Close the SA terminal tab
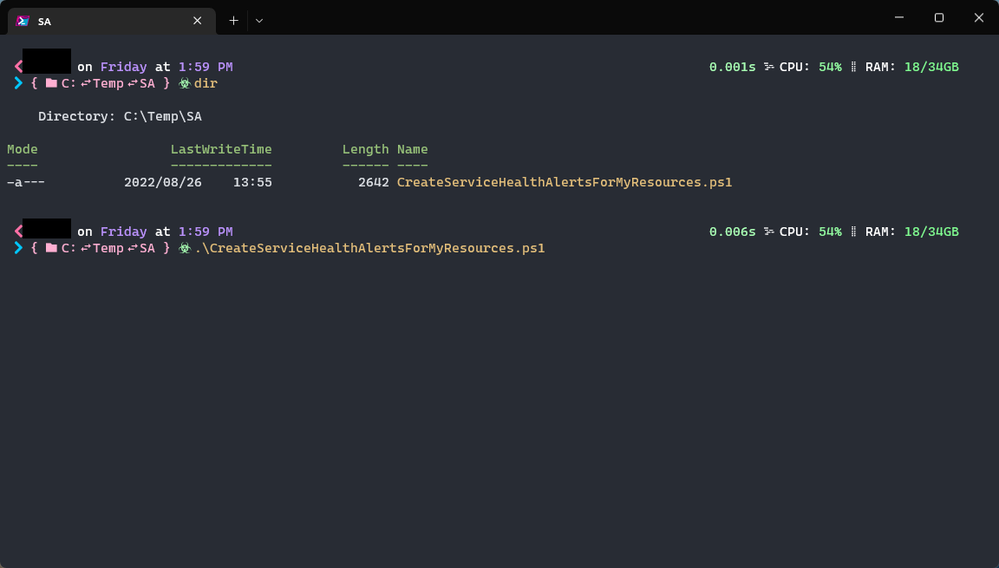This screenshot has height=568, width=999. point(197,20)
